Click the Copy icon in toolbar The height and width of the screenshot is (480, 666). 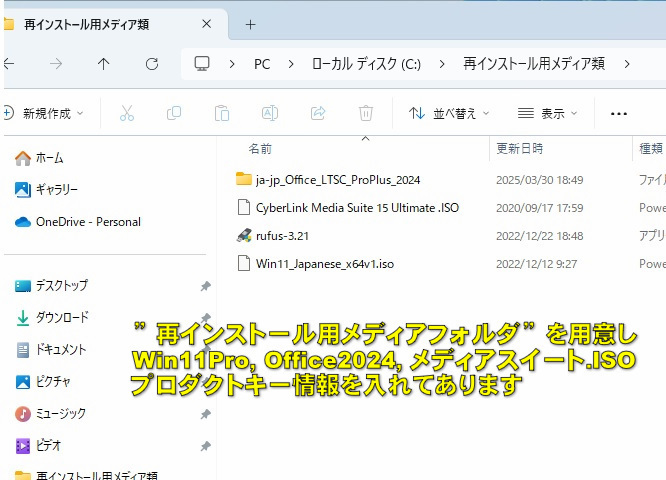(x=174, y=113)
